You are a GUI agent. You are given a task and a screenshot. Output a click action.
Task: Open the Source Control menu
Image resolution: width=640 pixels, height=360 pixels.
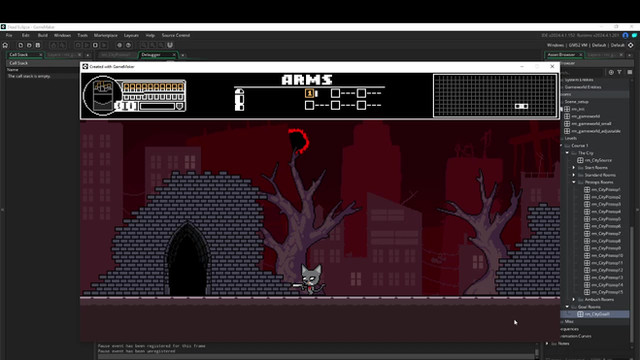[x=176, y=36]
